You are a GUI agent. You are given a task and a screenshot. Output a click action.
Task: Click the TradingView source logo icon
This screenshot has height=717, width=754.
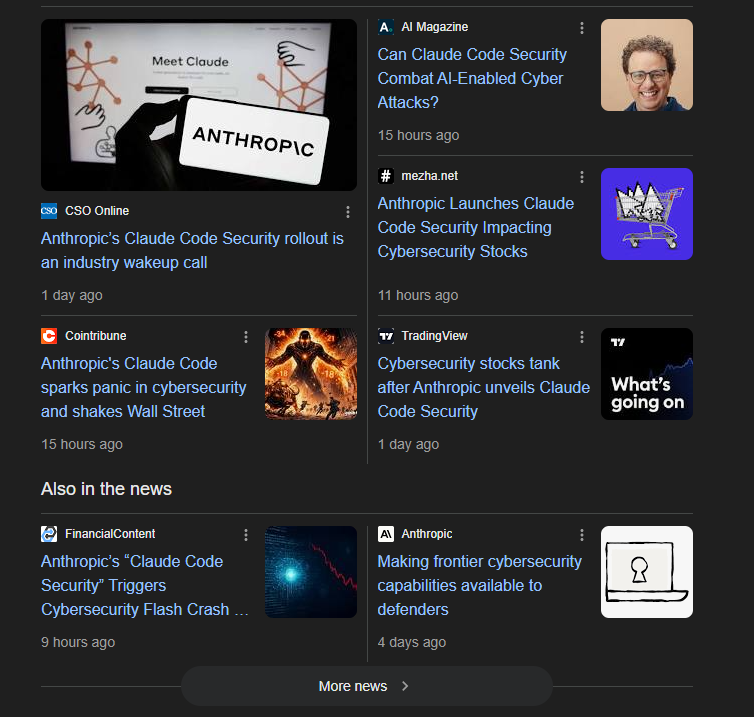[386, 336]
